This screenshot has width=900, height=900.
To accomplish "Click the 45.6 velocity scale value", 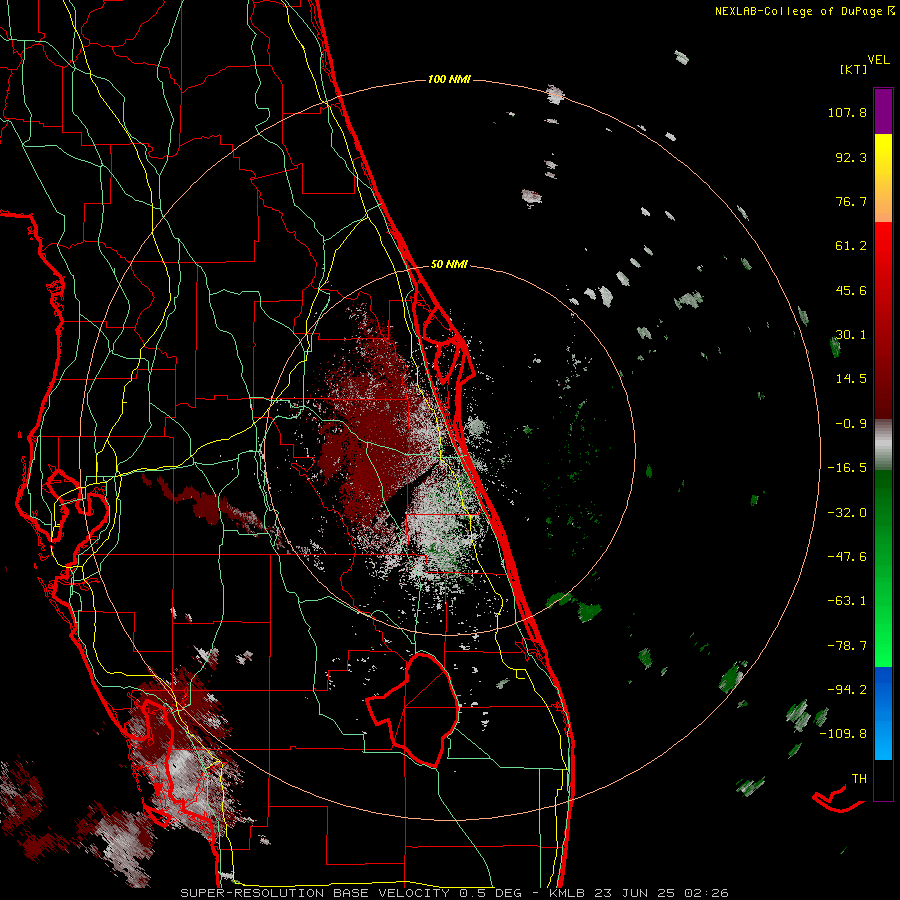I will coord(851,290).
